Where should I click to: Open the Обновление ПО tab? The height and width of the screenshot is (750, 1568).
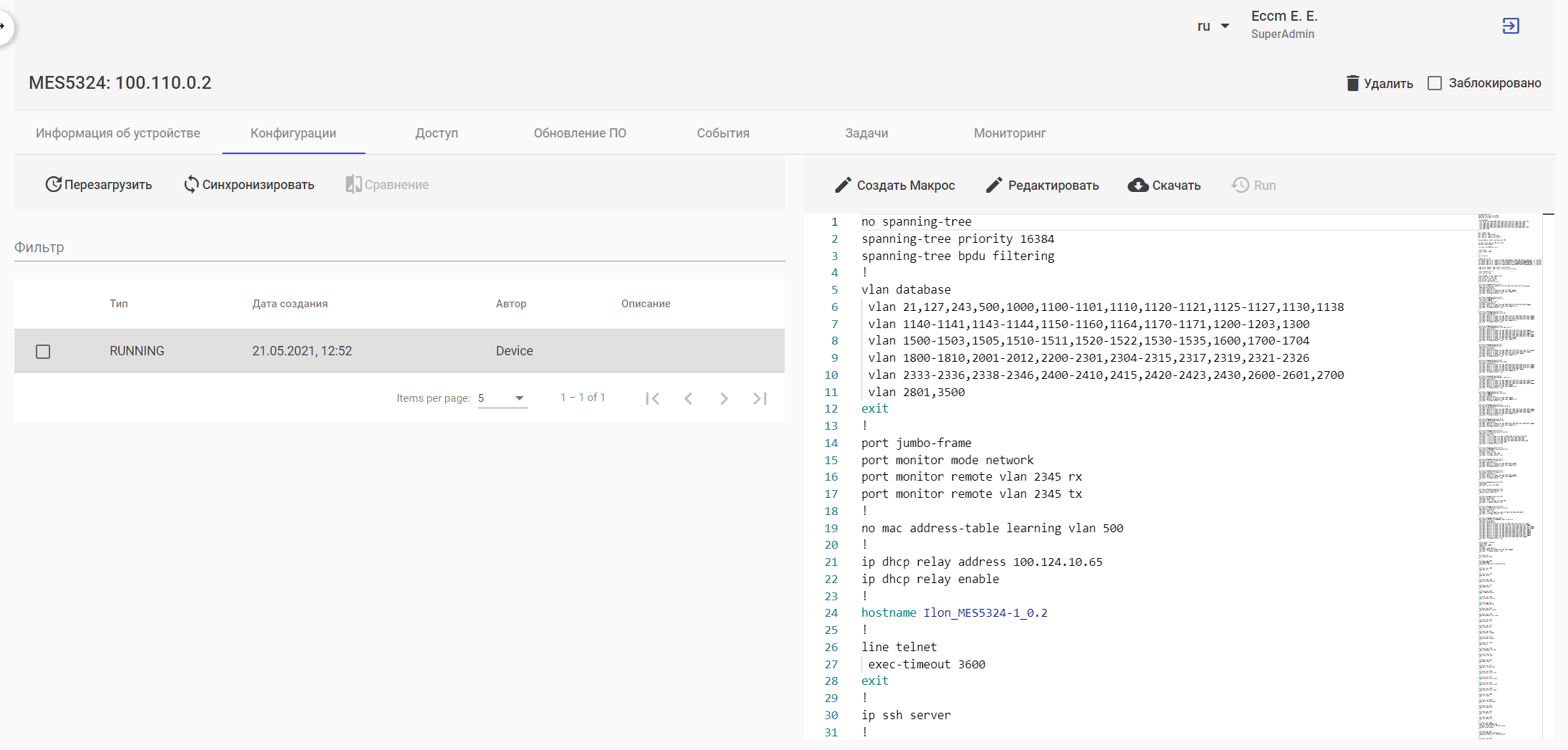tap(580, 133)
